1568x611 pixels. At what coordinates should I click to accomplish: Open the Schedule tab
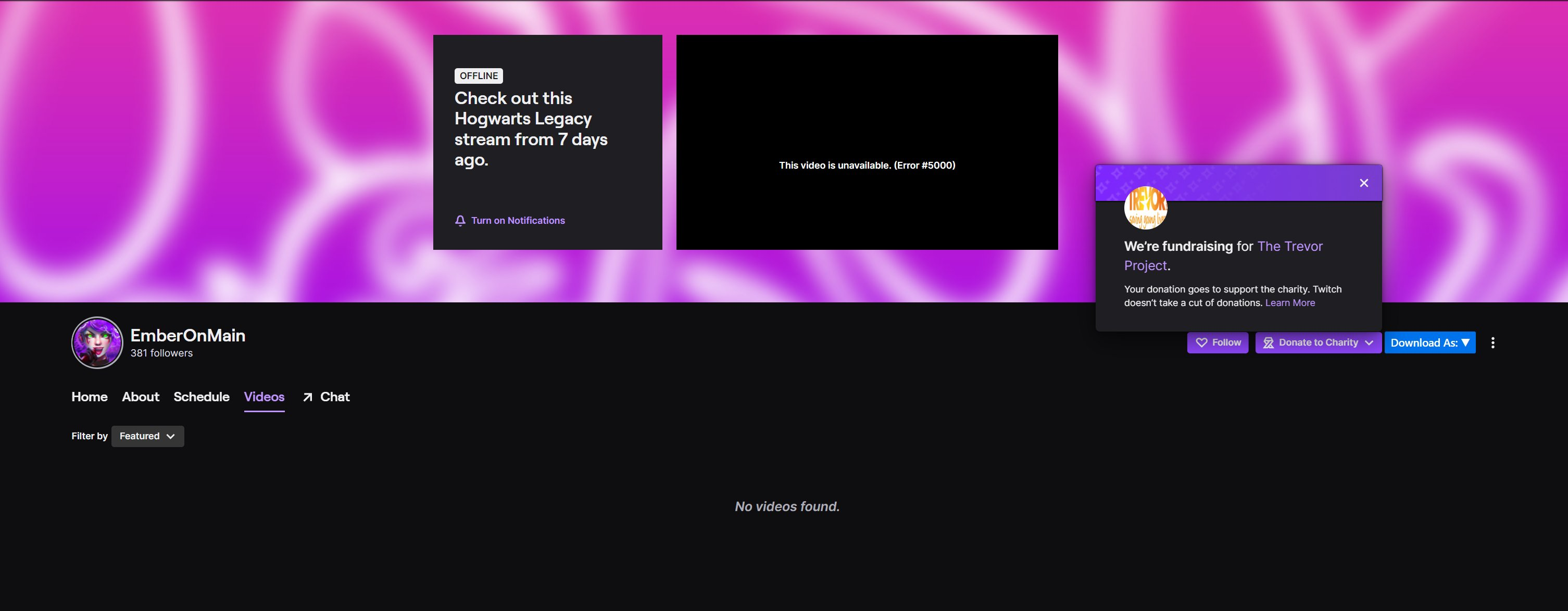(x=202, y=397)
